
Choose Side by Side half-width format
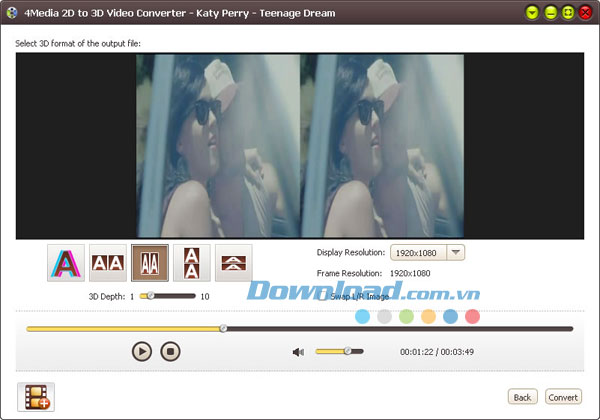tap(150, 263)
